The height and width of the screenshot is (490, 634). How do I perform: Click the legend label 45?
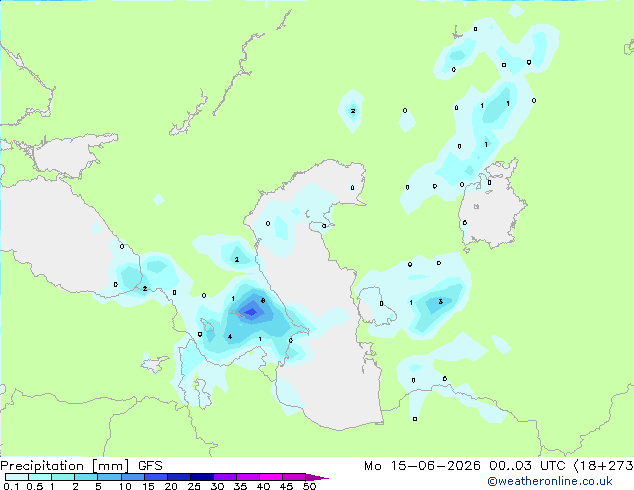(x=287, y=486)
